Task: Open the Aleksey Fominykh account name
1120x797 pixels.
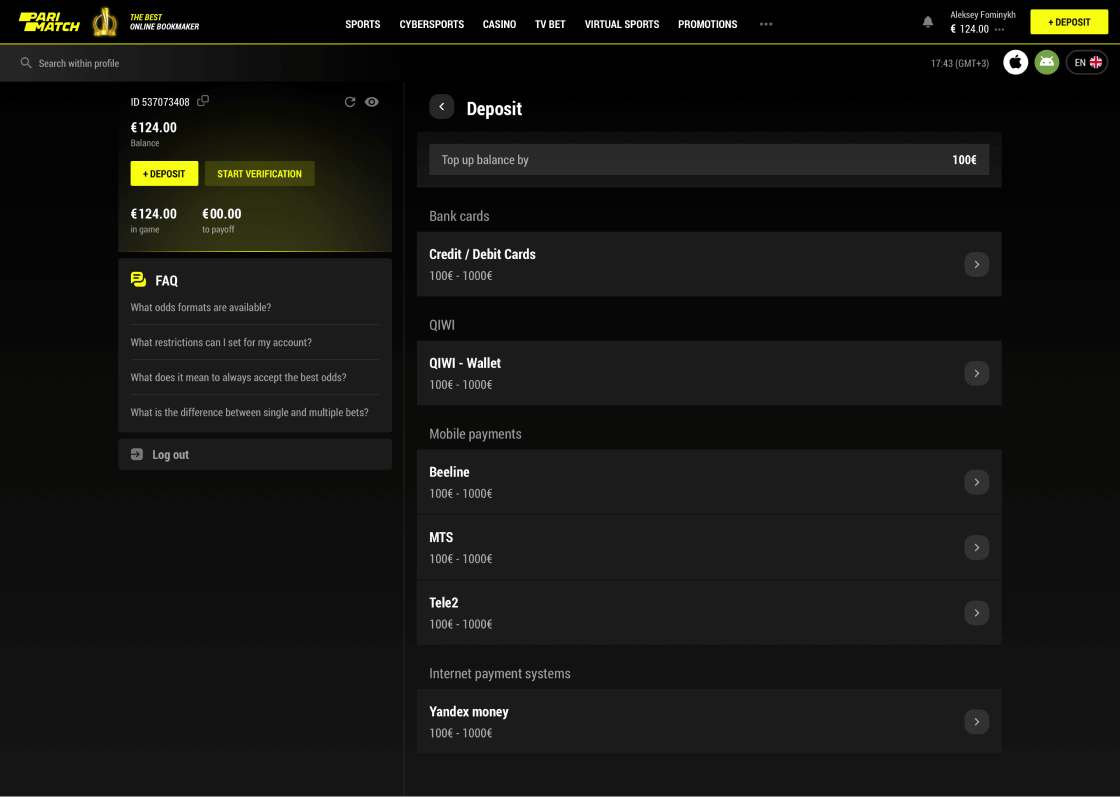Action: click(983, 14)
